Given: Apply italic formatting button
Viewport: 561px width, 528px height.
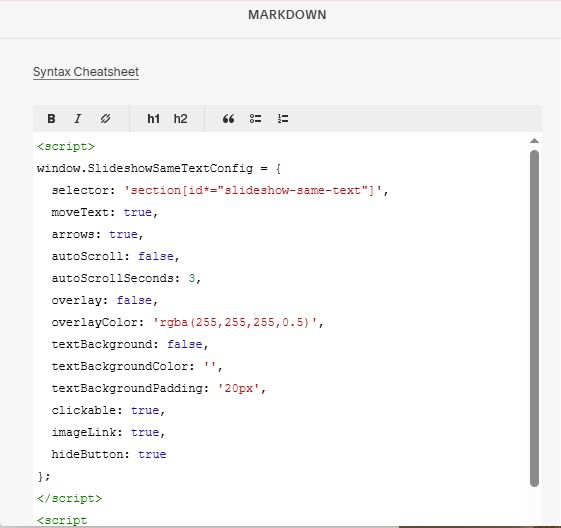Looking at the screenshot, I should 78,118.
